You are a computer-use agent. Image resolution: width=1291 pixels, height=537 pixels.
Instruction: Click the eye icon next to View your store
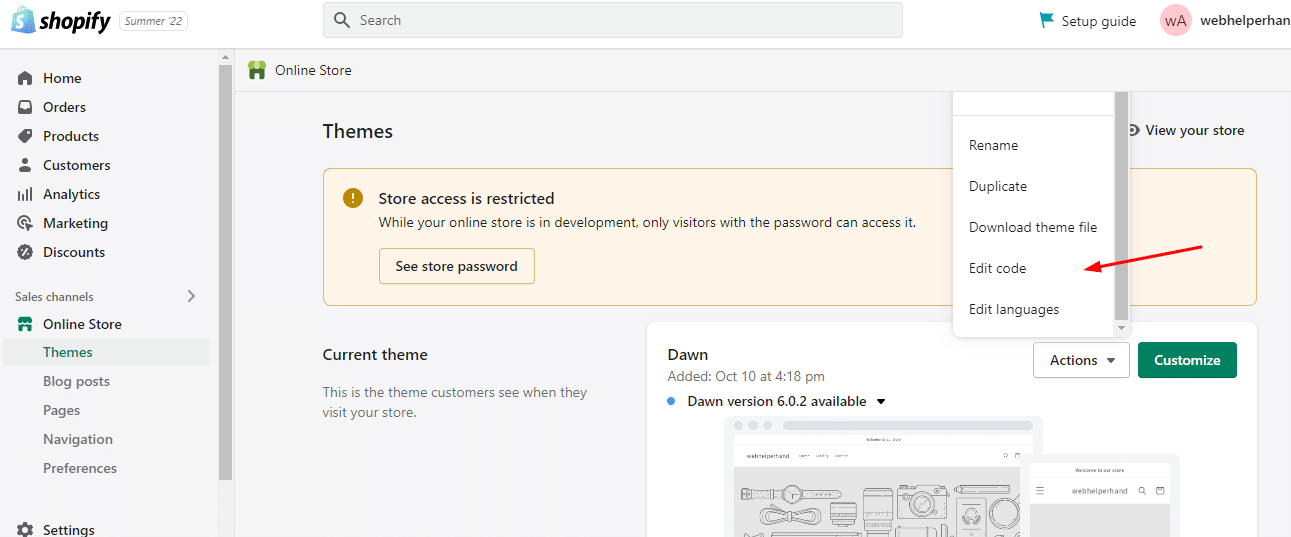[x=1133, y=130]
